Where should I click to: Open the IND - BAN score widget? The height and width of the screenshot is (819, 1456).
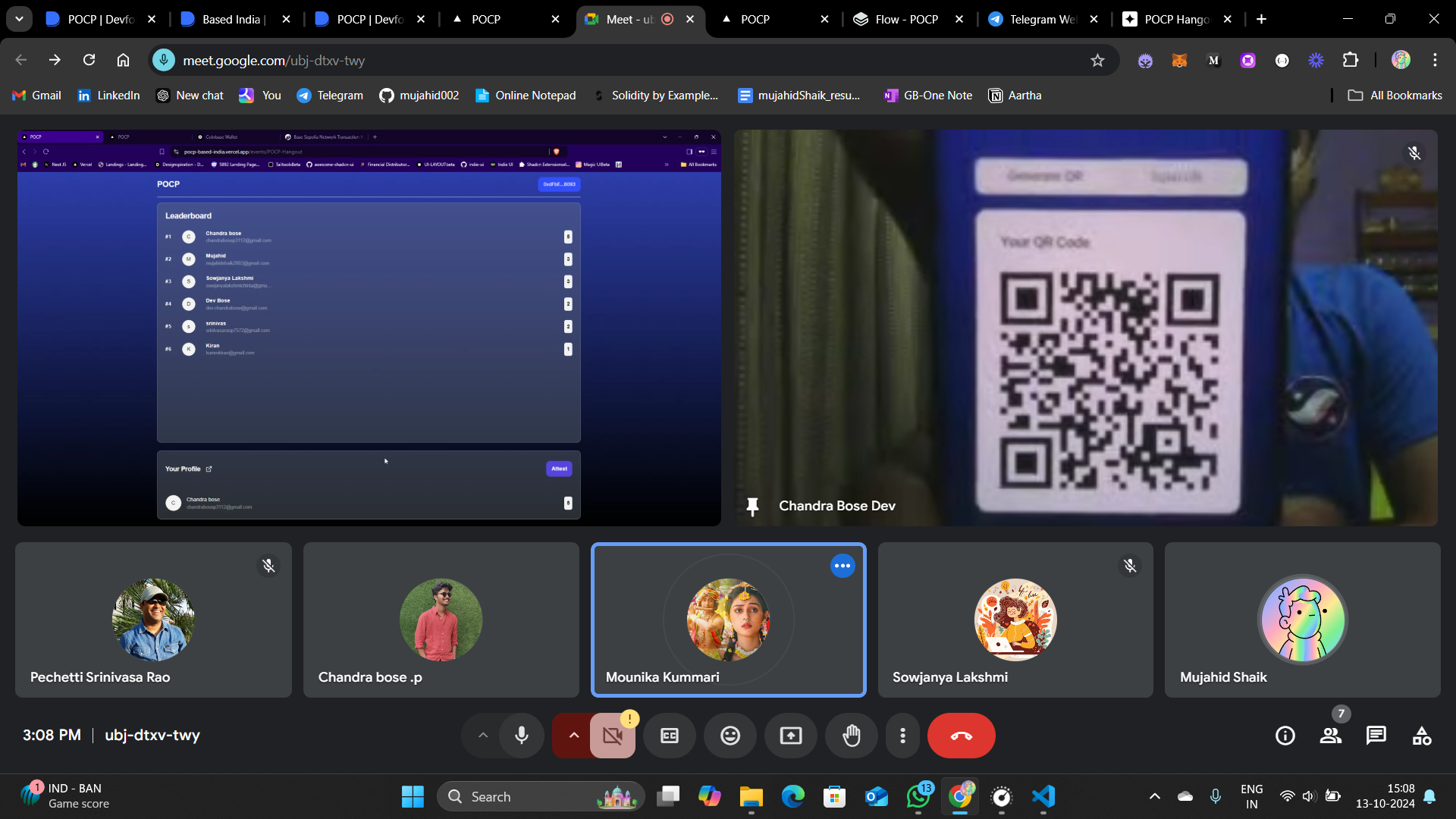coord(66,796)
